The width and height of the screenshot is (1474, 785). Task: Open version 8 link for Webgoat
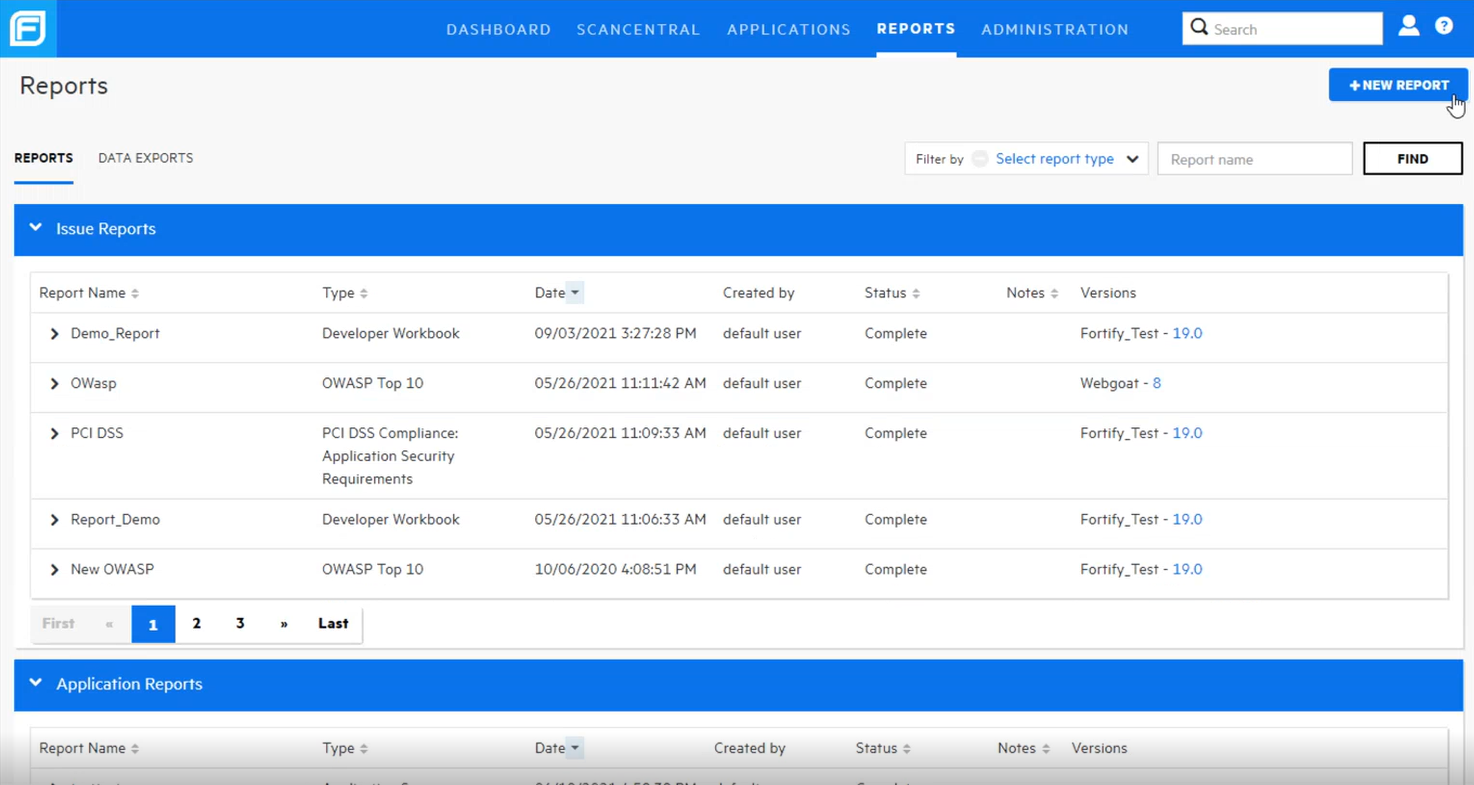tap(1156, 383)
